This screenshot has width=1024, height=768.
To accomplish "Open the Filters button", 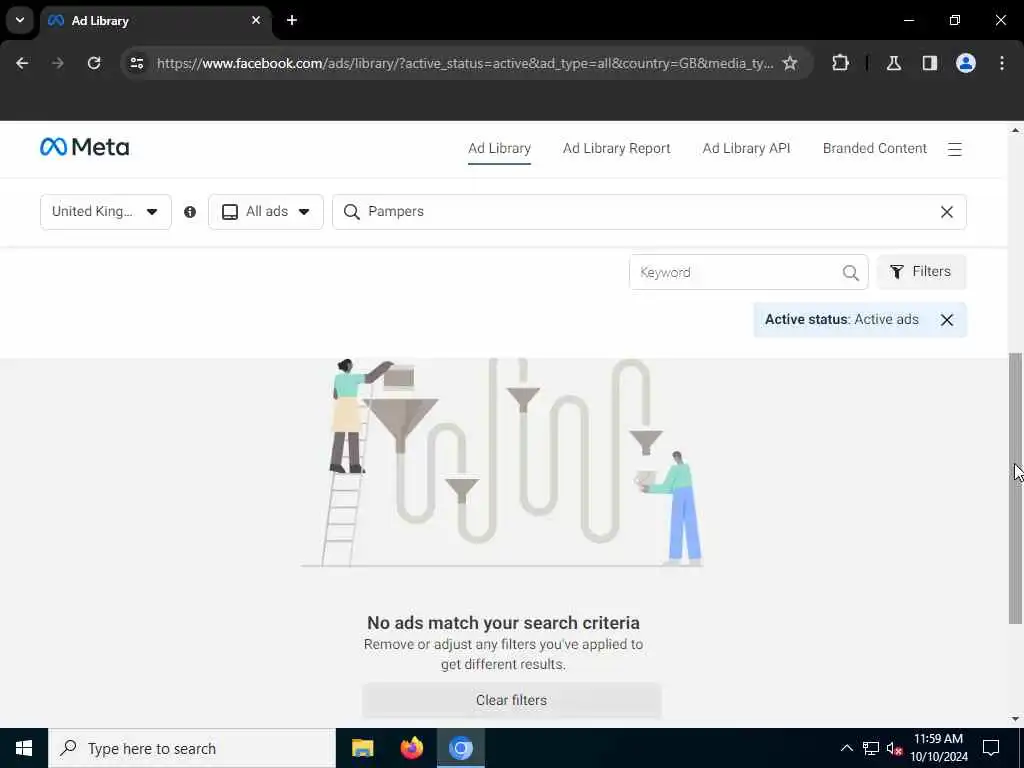I will 921,272.
